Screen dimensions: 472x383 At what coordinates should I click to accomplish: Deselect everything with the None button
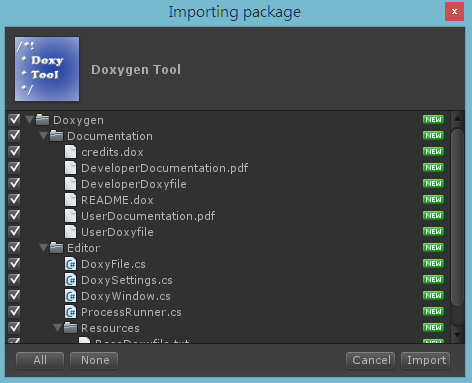click(x=94, y=360)
